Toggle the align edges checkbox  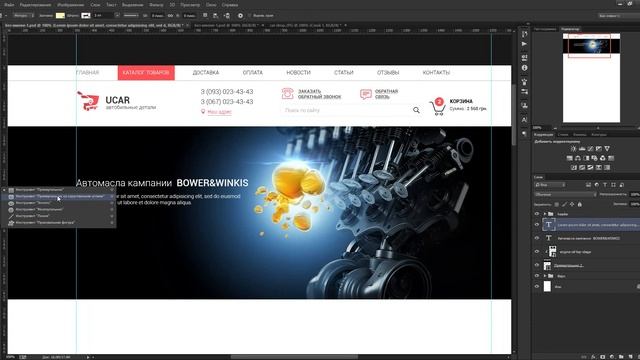(250, 16)
